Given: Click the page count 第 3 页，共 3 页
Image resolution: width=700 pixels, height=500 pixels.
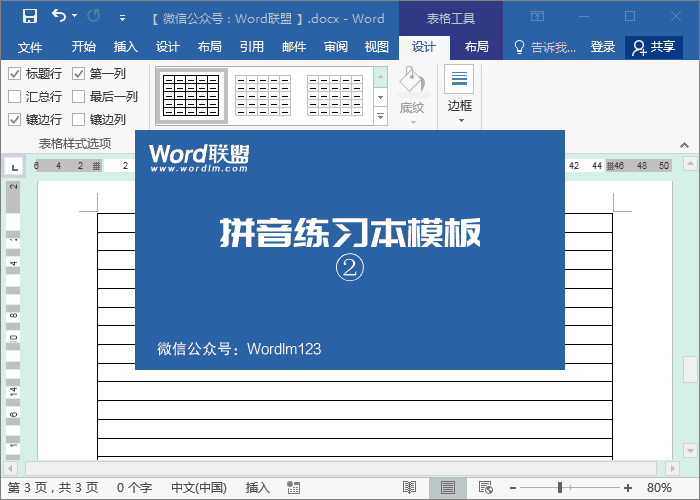Looking at the screenshot, I should tap(53, 488).
